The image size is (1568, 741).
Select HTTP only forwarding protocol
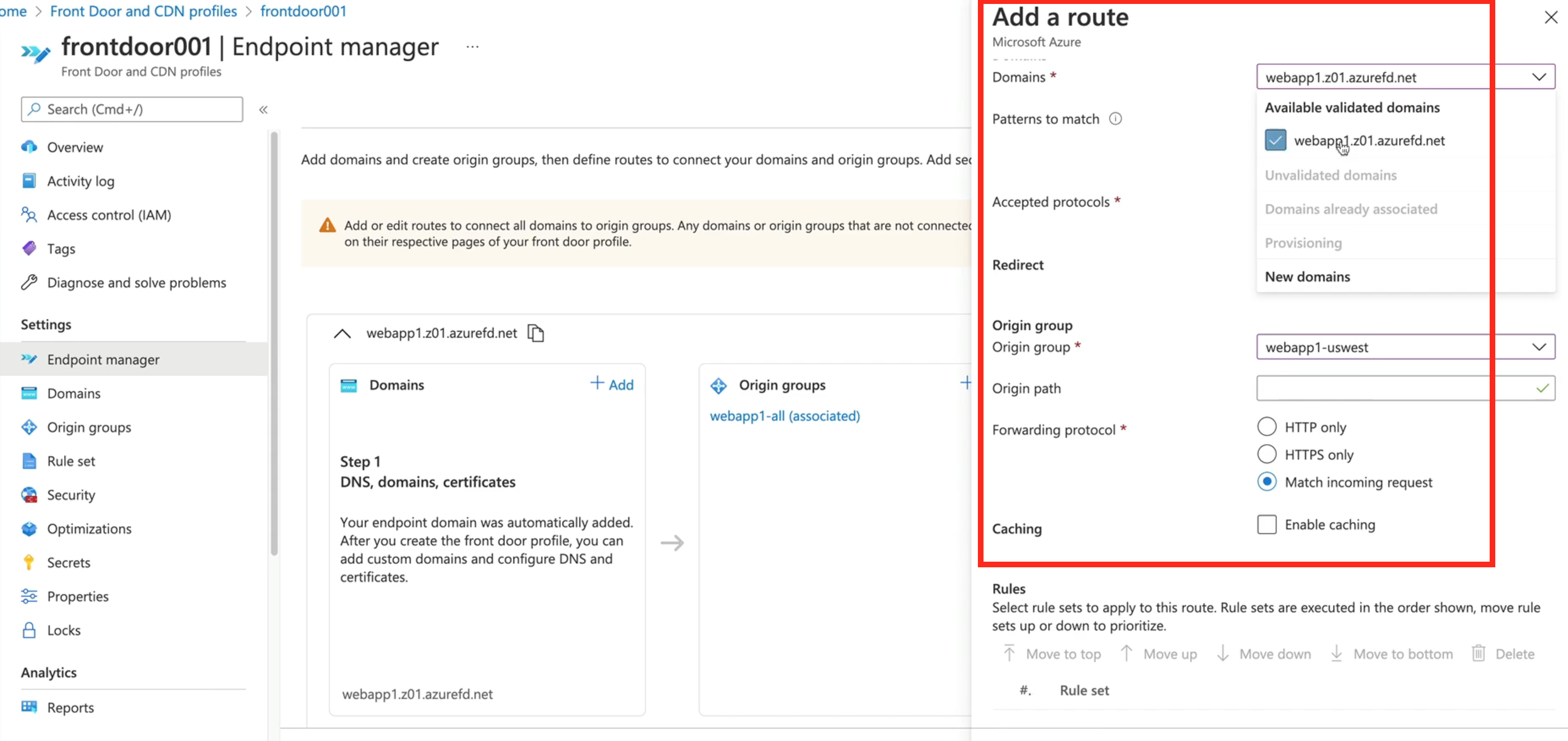click(1266, 426)
